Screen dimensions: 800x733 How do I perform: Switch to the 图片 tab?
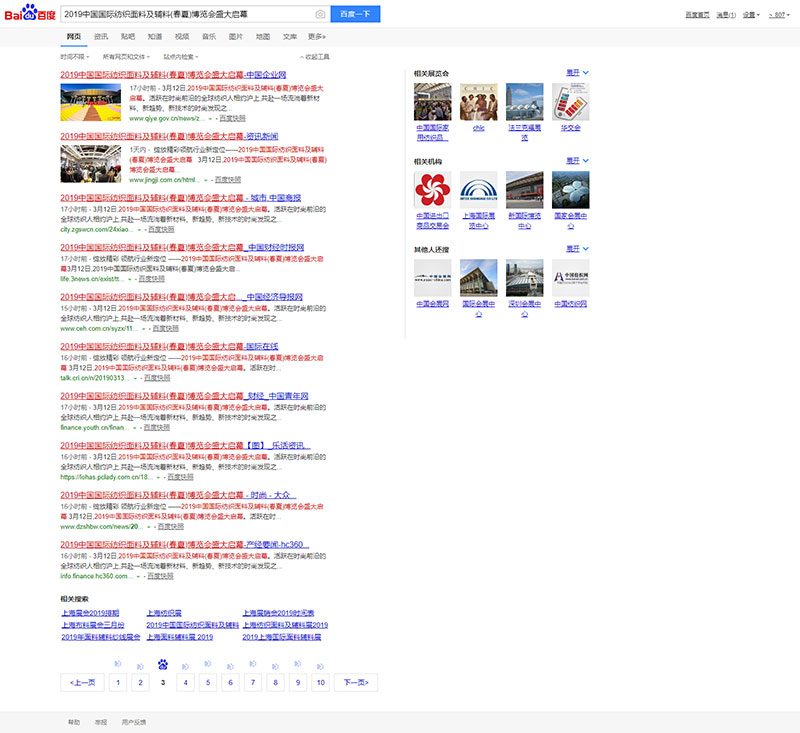pyautogui.click(x=236, y=37)
